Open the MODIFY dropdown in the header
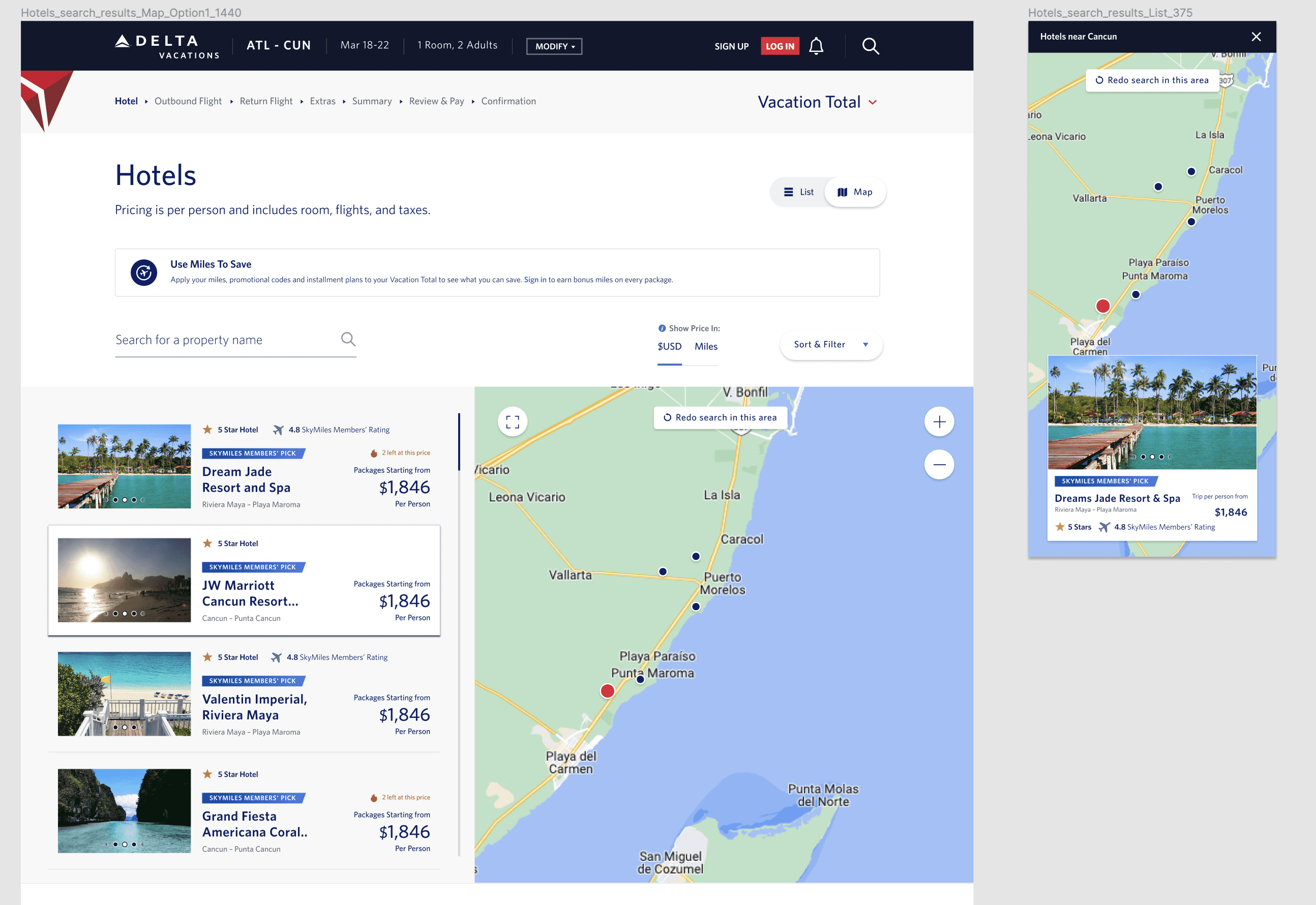 pyautogui.click(x=554, y=46)
